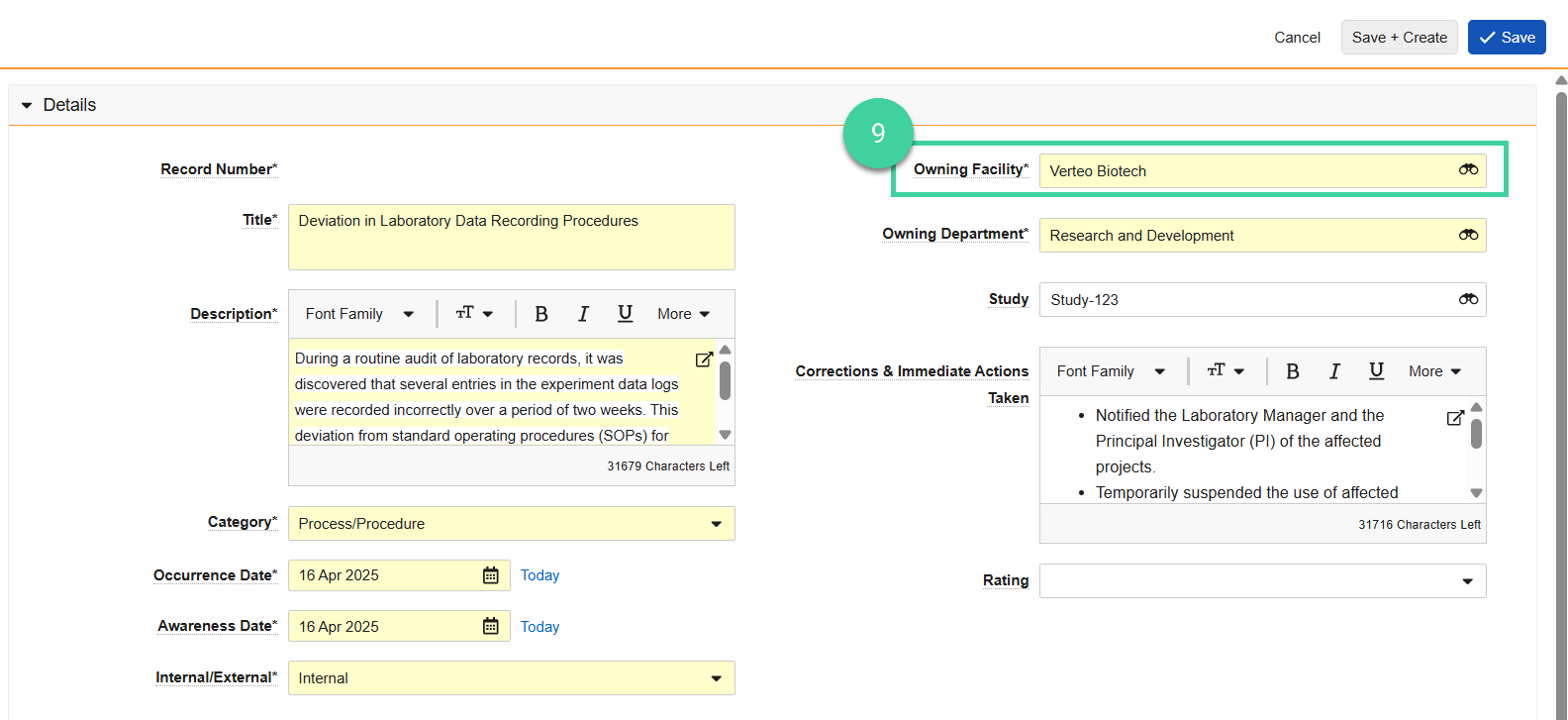Toggle Bold in Corrections editor
1568x720 pixels.
[x=1293, y=371]
